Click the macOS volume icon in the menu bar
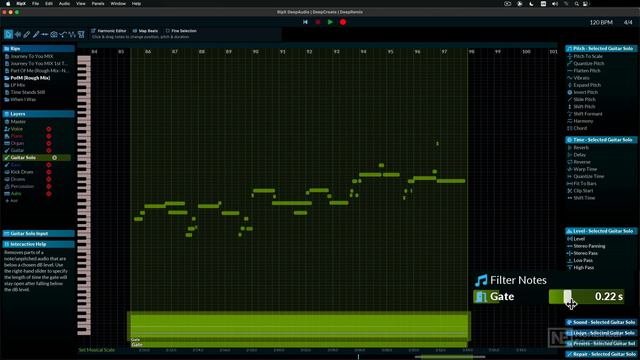Image resolution: width=640 pixels, height=360 pixels. coord(555,4)
